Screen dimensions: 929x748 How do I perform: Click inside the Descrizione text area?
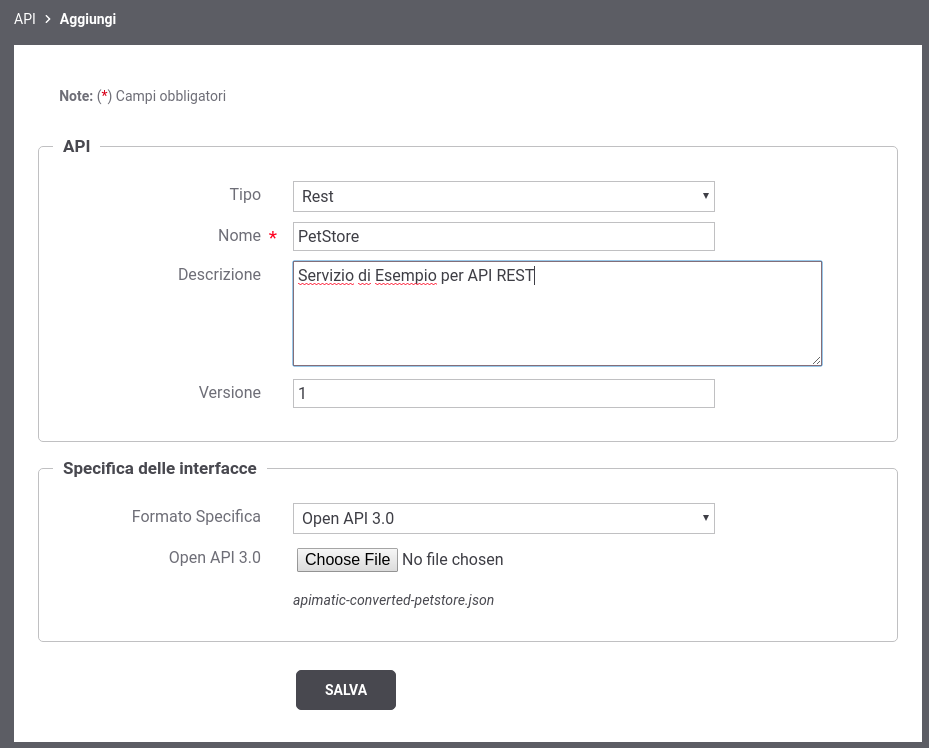(x=557, y=313)
